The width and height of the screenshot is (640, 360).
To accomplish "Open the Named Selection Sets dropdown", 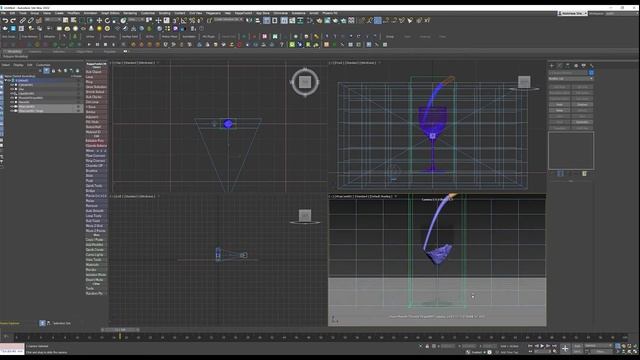I will pos(229,20).
